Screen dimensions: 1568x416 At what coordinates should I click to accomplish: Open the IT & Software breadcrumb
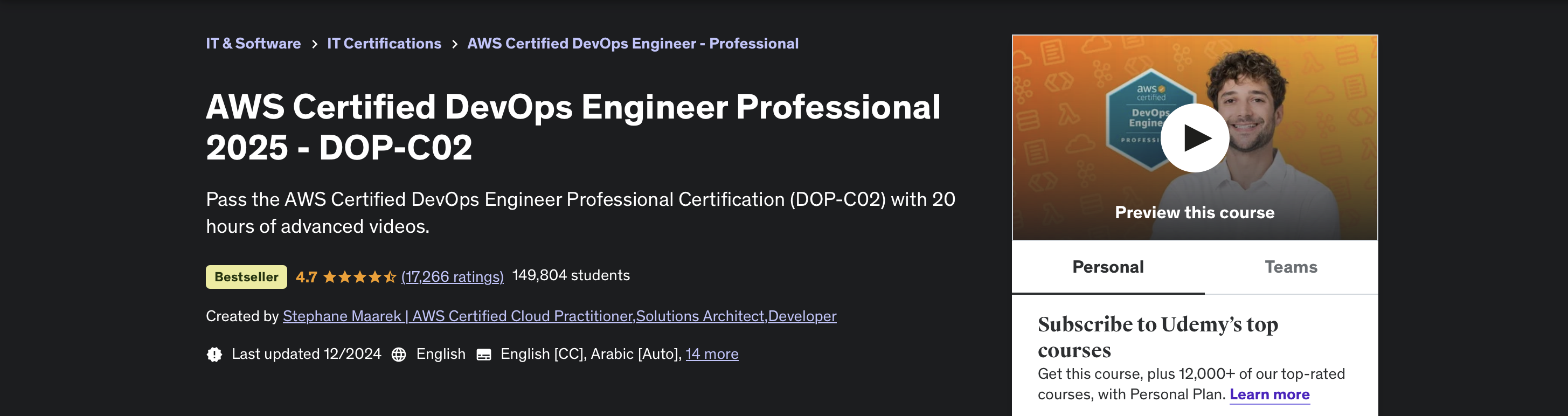[253, 44]
